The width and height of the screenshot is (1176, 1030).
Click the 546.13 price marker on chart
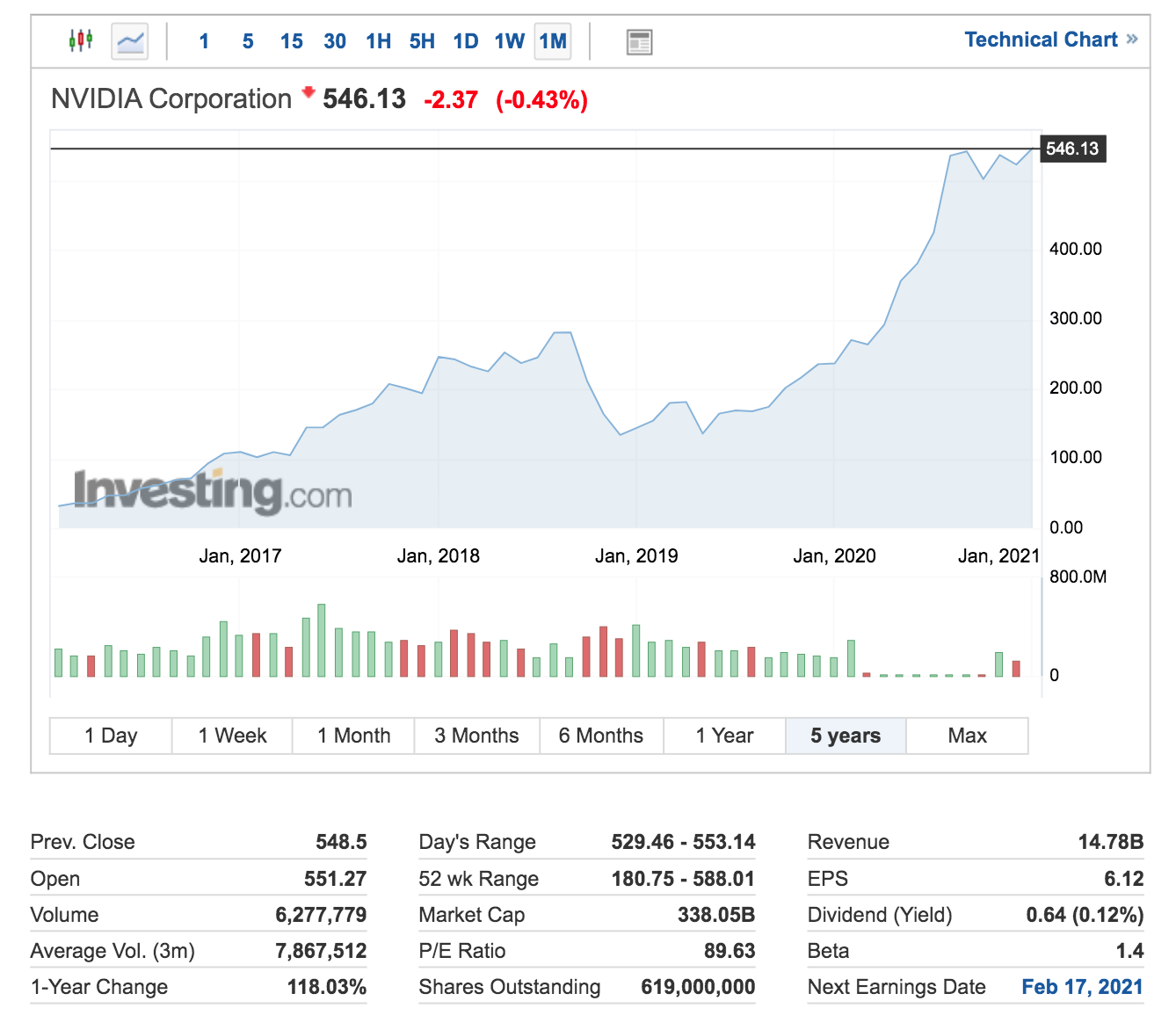point(1072,149)
